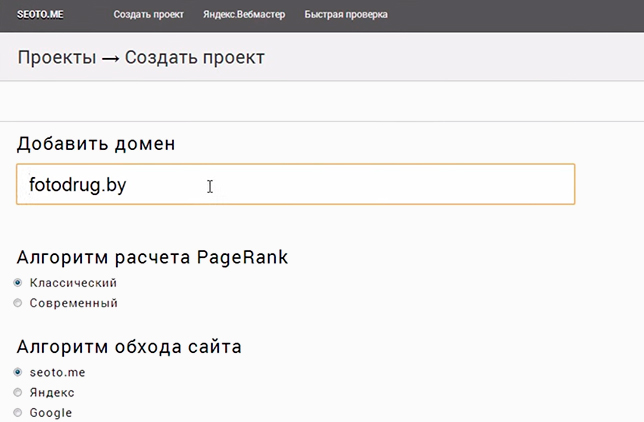
Task: Choose the Яндекс crawl radio circle
Action: pos(18,392)
